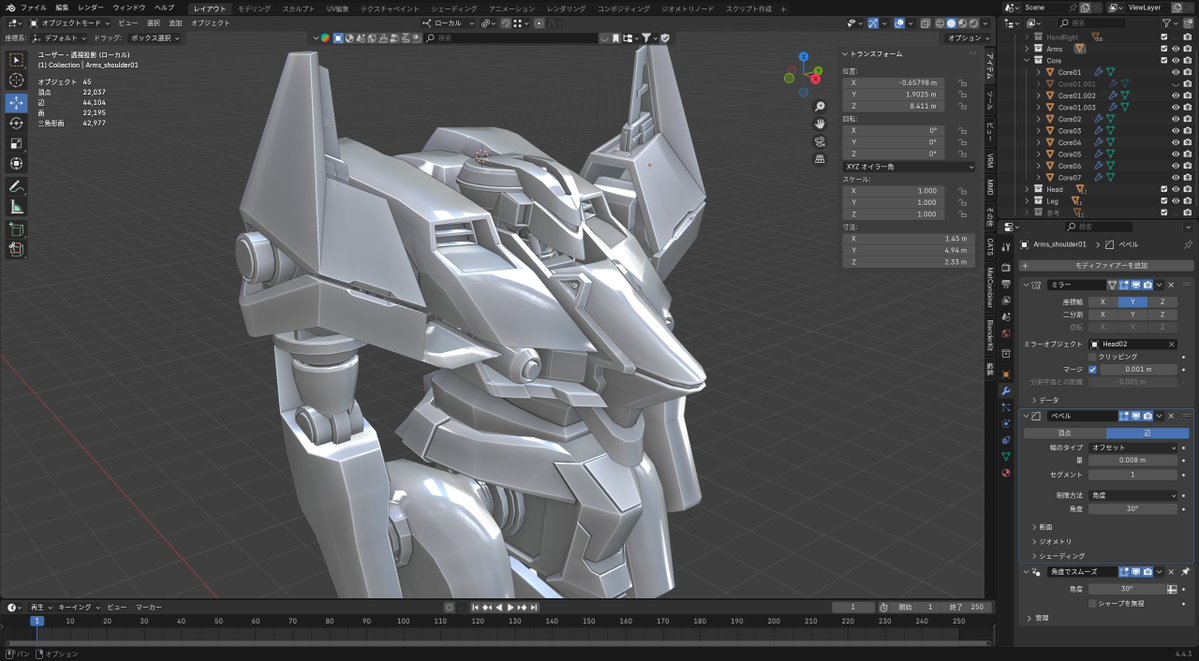Open the XYZ オイラー角 rotation mode dropdown
The height and width of the screenshot is (661, 1199).
tap(908, 167)
